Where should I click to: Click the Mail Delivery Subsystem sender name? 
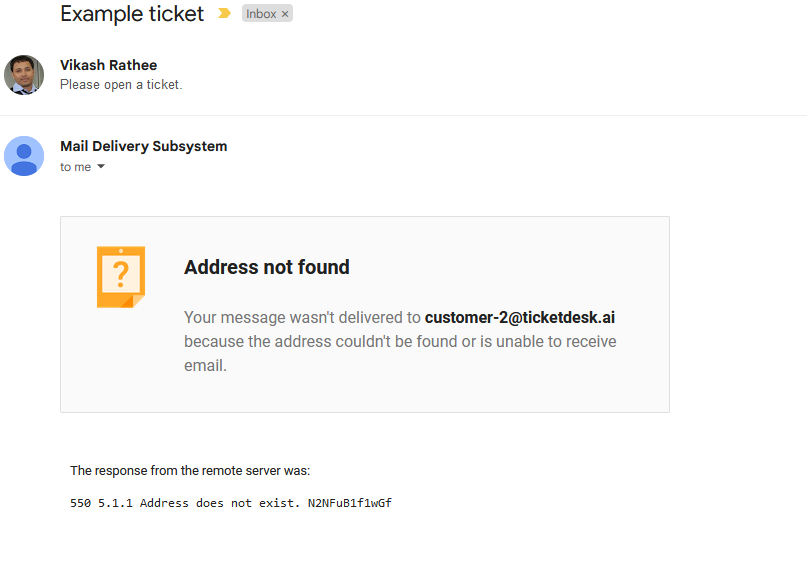143,146
